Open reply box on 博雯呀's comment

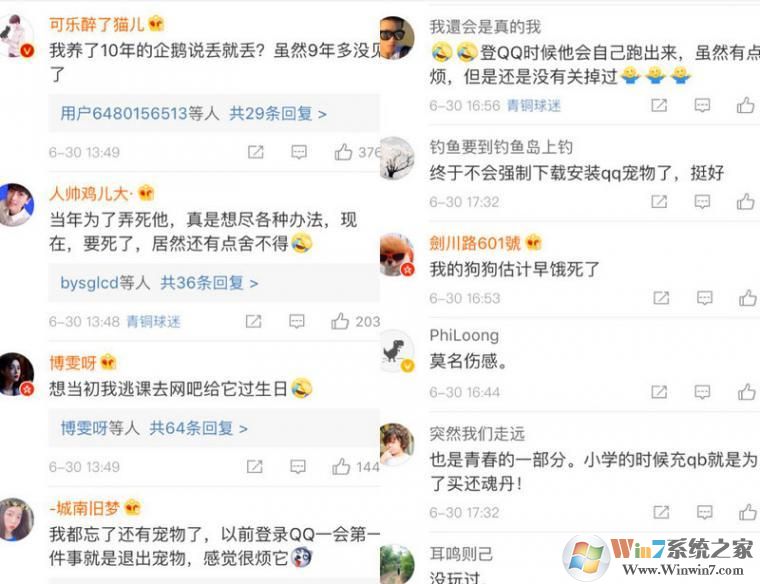point(298,467)
